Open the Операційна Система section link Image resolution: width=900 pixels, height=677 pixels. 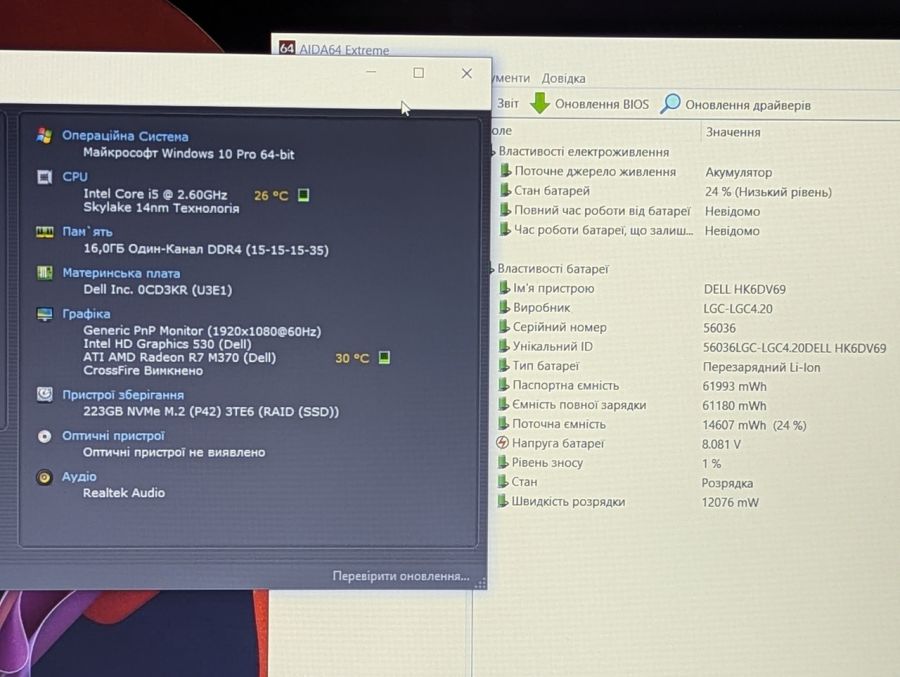pos(125,136)
